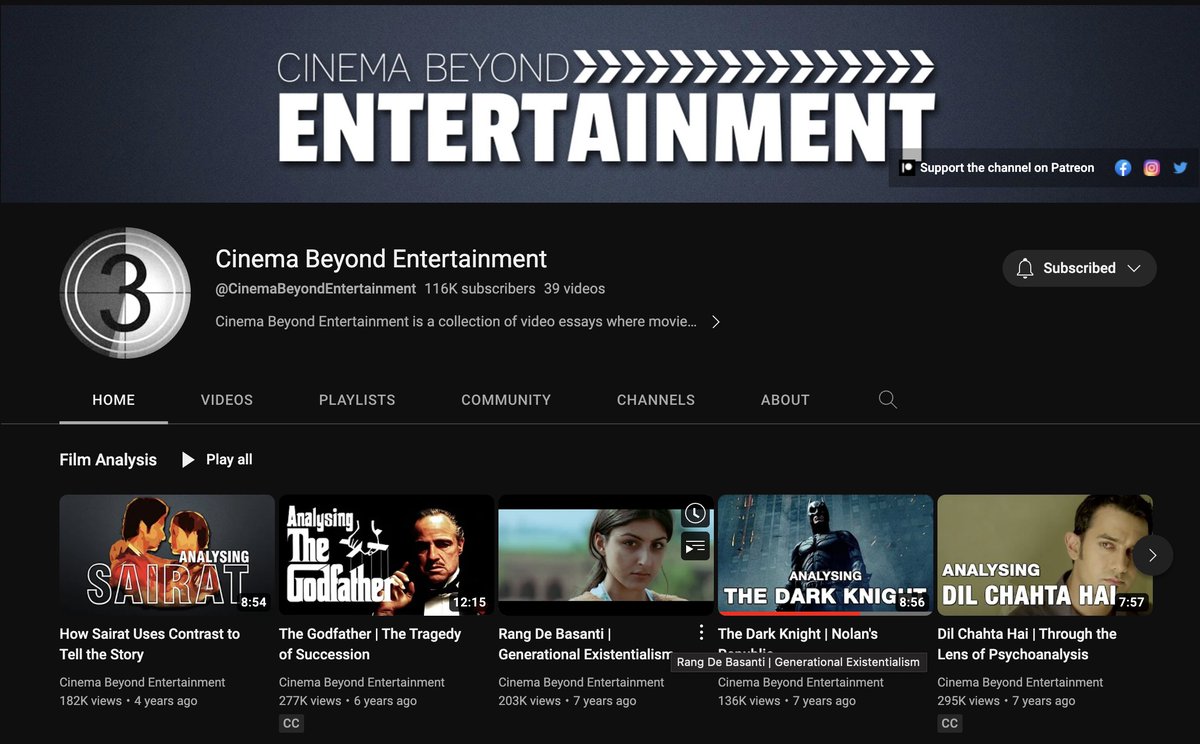Open the Sairat video thumbnail
Viewport: 1200px width, 744px height.
[x=167, y=555]
